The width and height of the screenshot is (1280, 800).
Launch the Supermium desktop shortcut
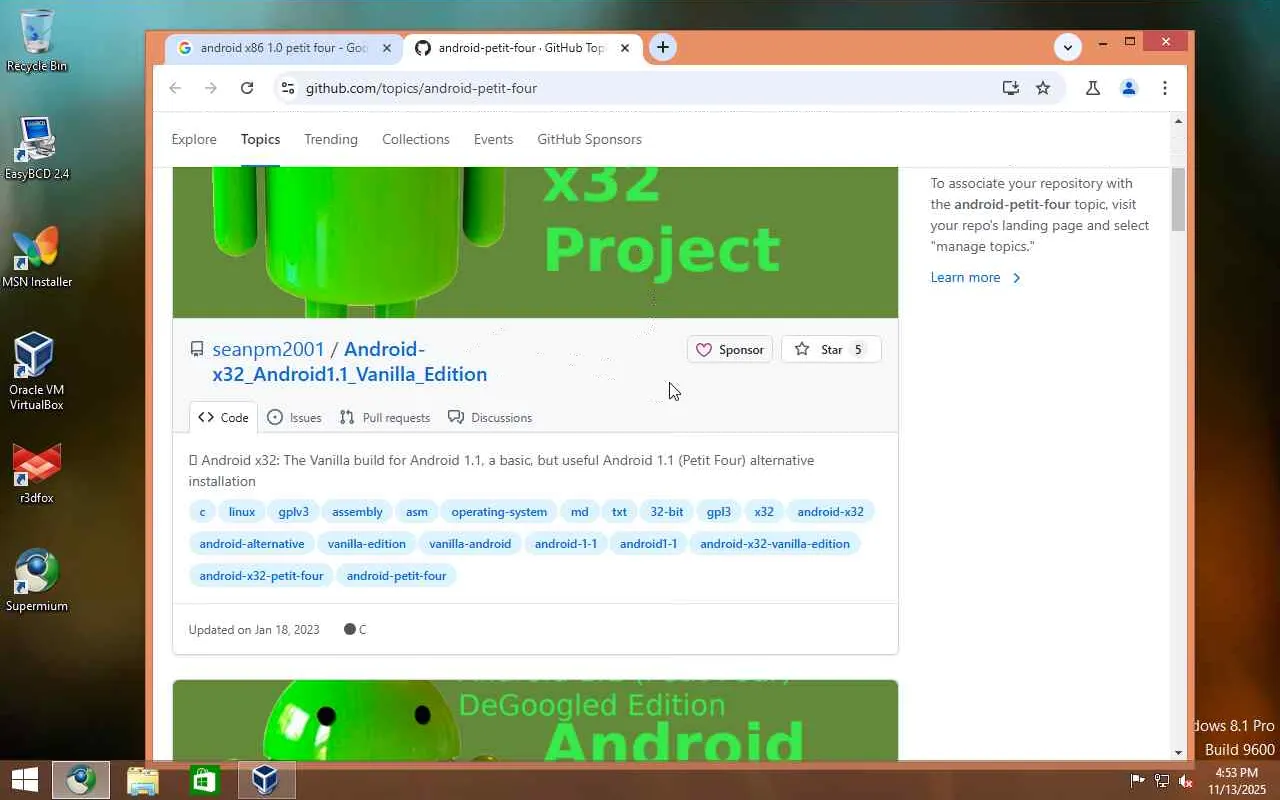(37, 580)
